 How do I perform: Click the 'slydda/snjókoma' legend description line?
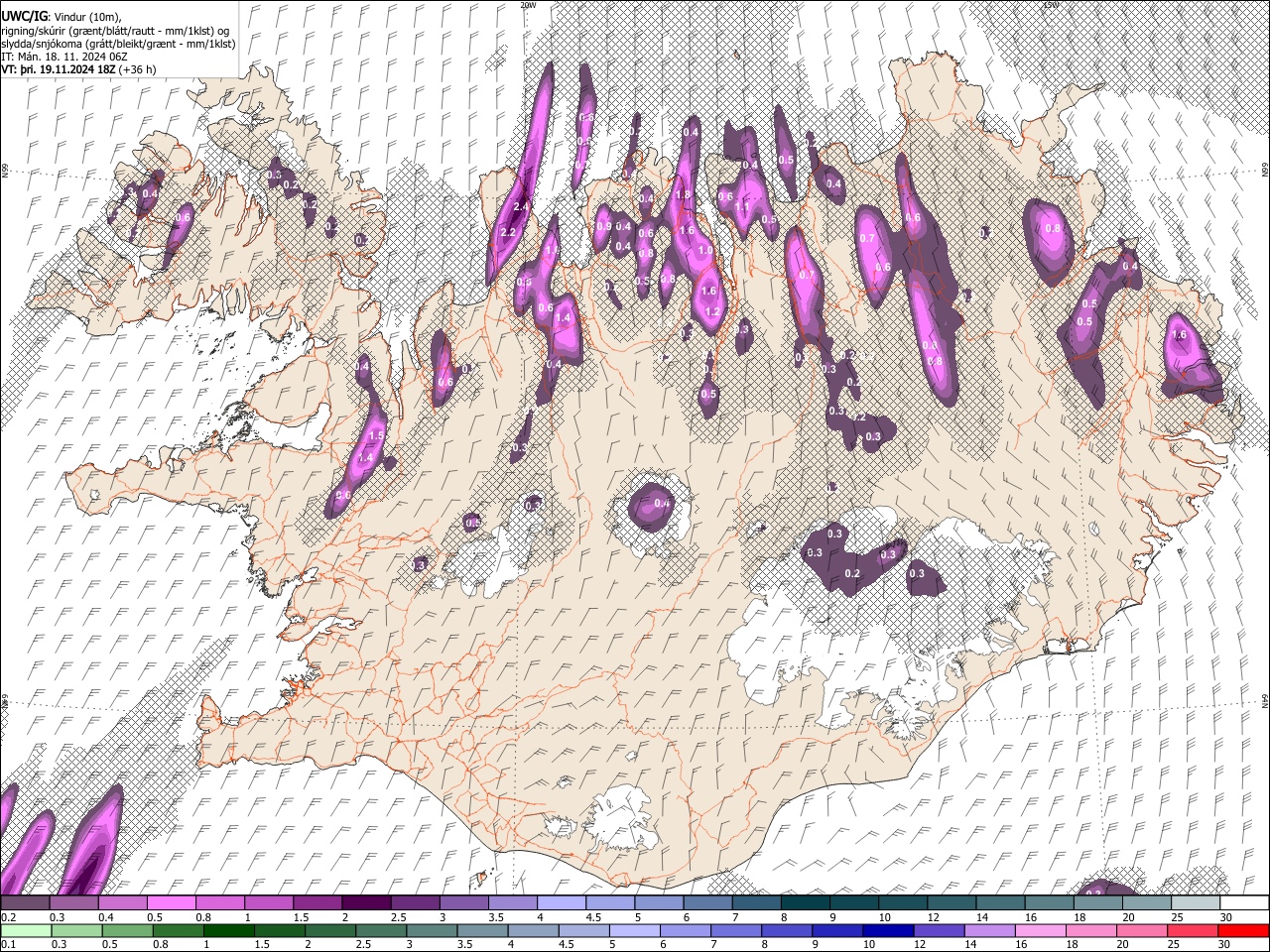[118, 44]
